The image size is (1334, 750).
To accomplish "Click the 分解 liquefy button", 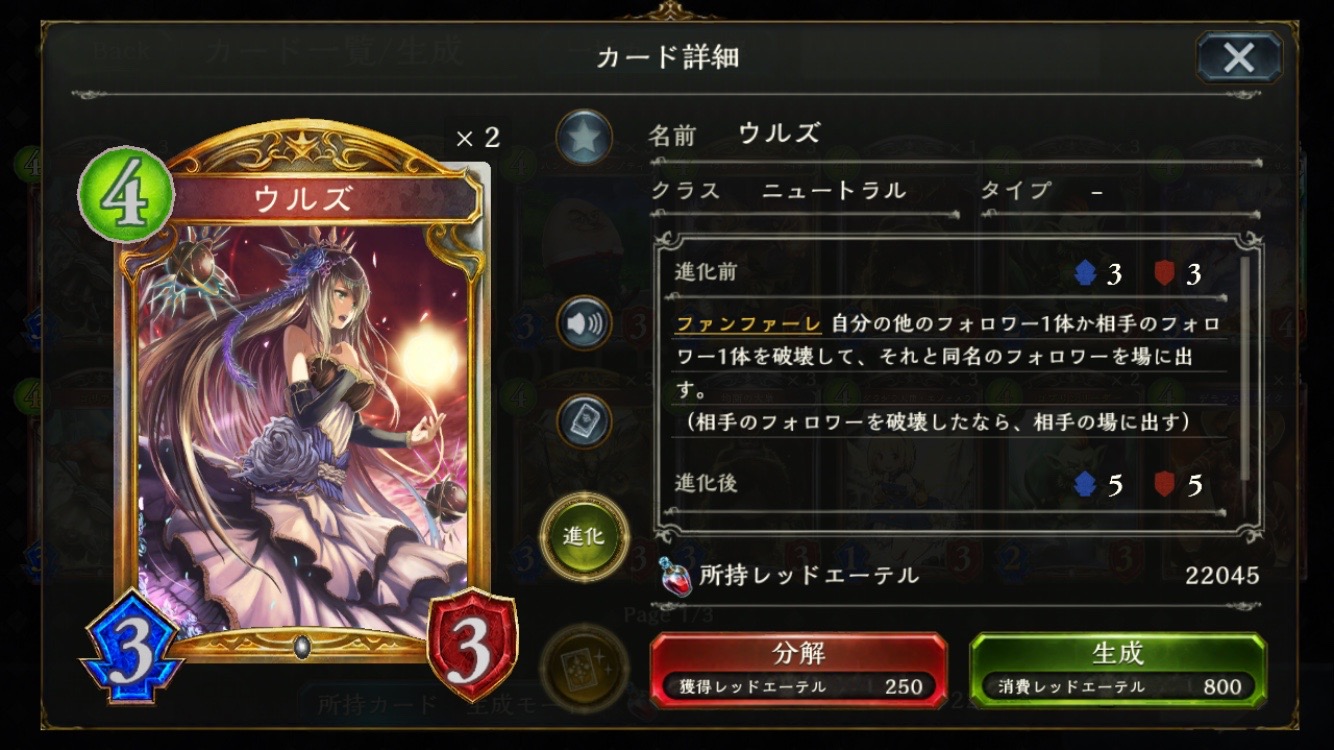I will click(798, 669).
